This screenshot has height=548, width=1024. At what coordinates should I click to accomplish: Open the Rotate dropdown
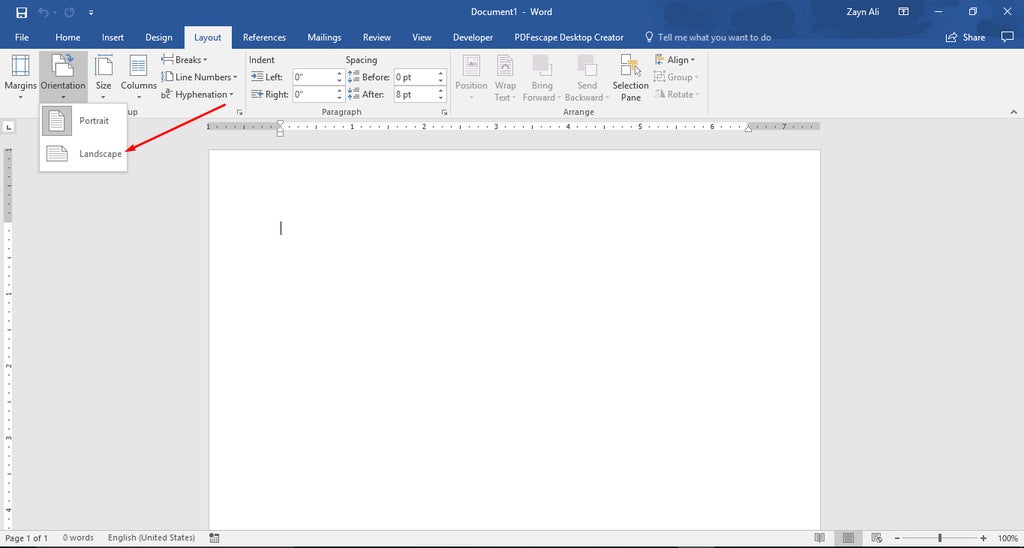click(676, 94)
